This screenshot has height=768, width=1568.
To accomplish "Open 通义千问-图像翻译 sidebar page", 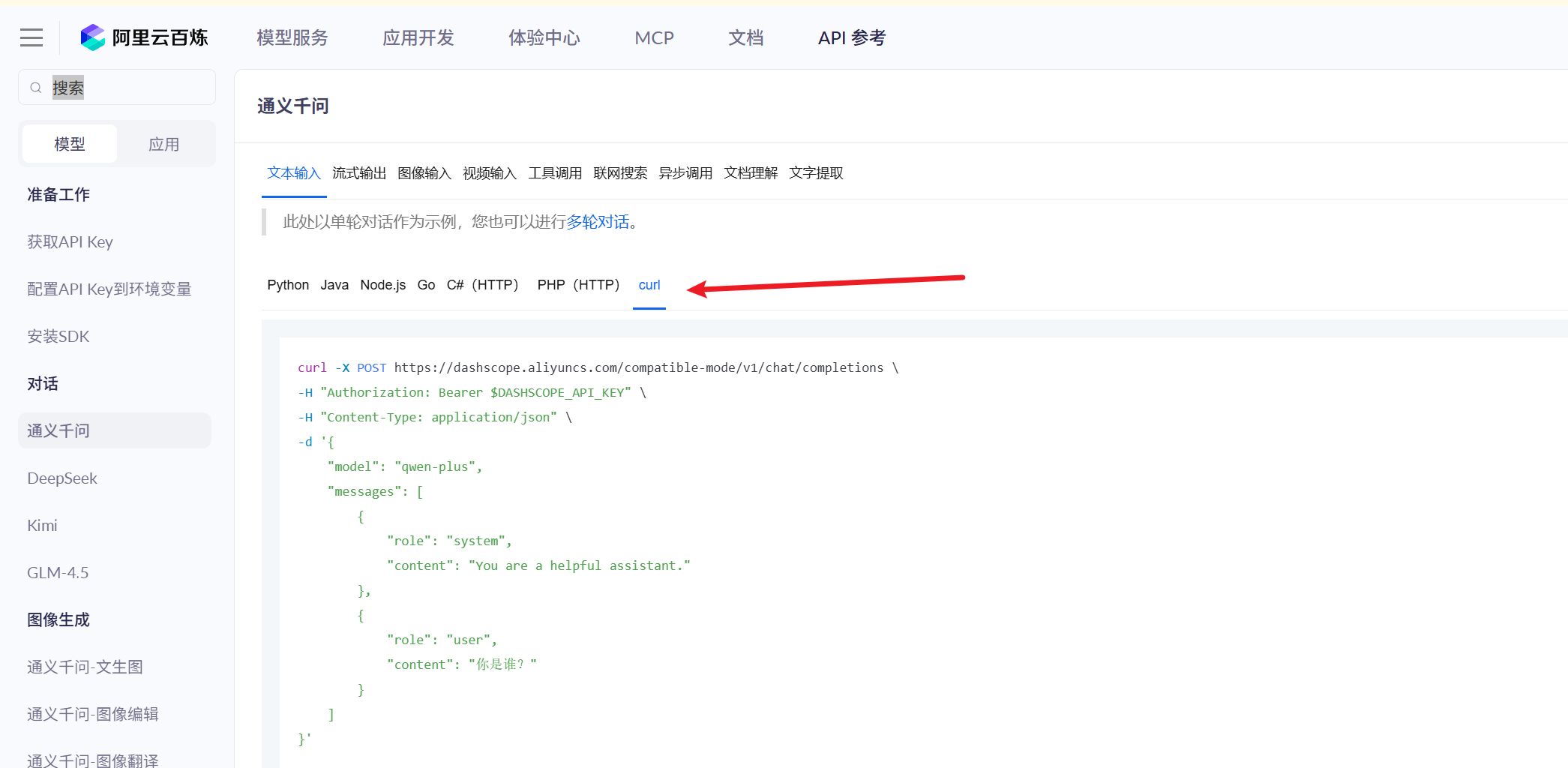I will coord(93,760).
